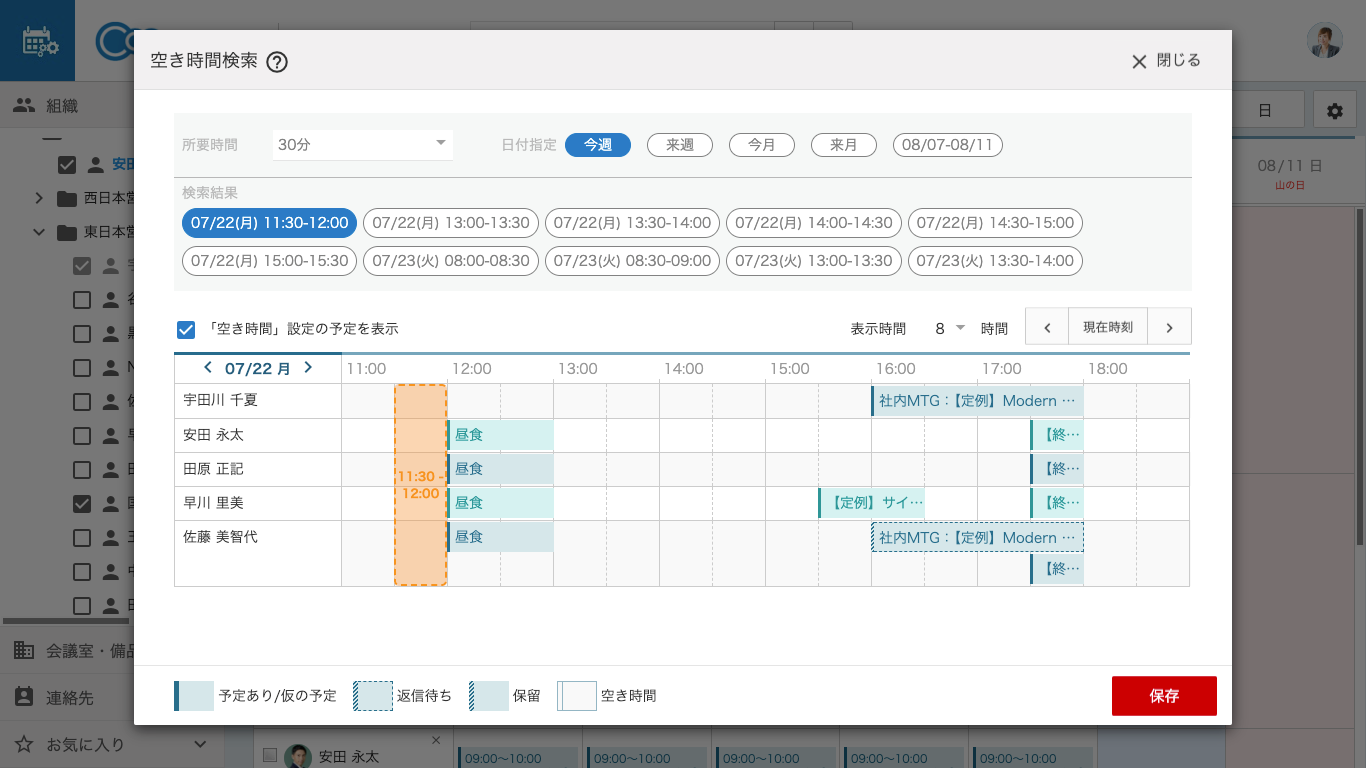Screen dimensions: 1366x768
Task: Go to previous day before 07/22
Action: coord(208,368)
